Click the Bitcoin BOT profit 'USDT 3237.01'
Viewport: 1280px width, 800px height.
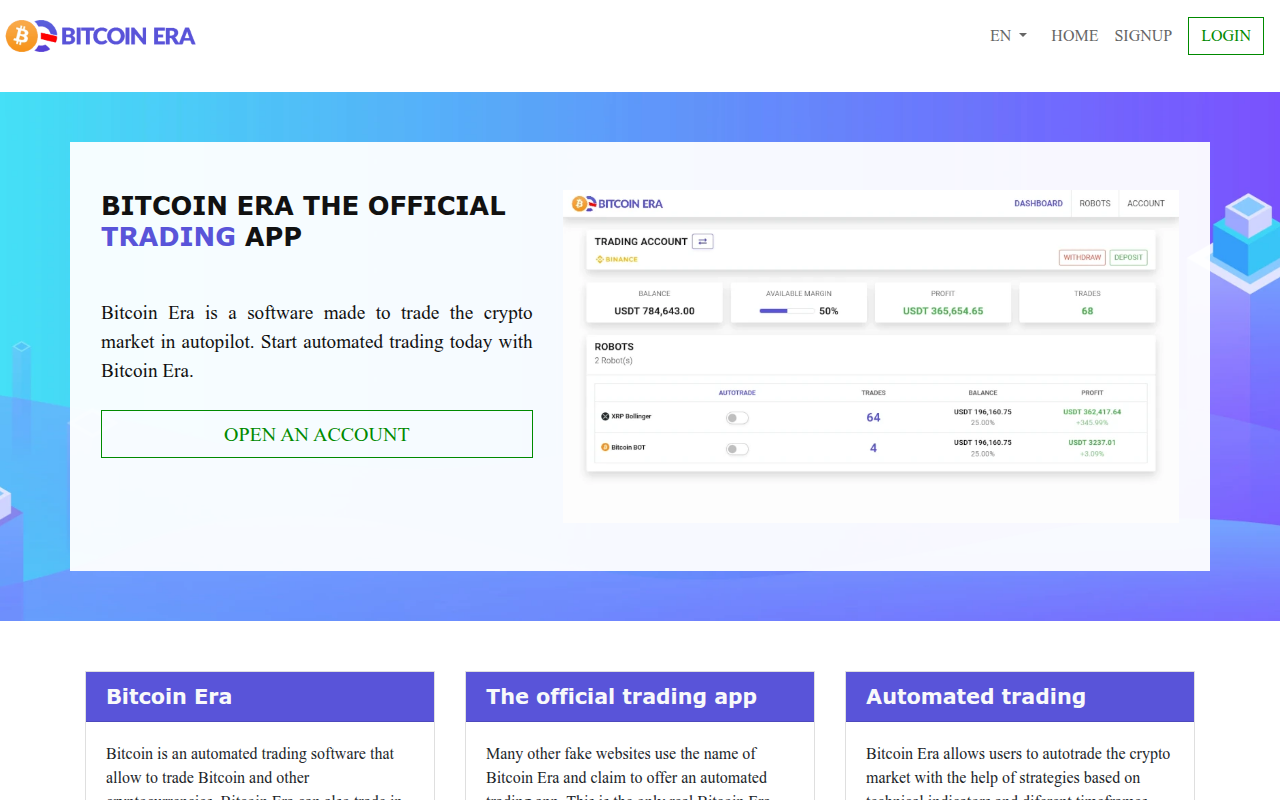[x=1092, y=442]
